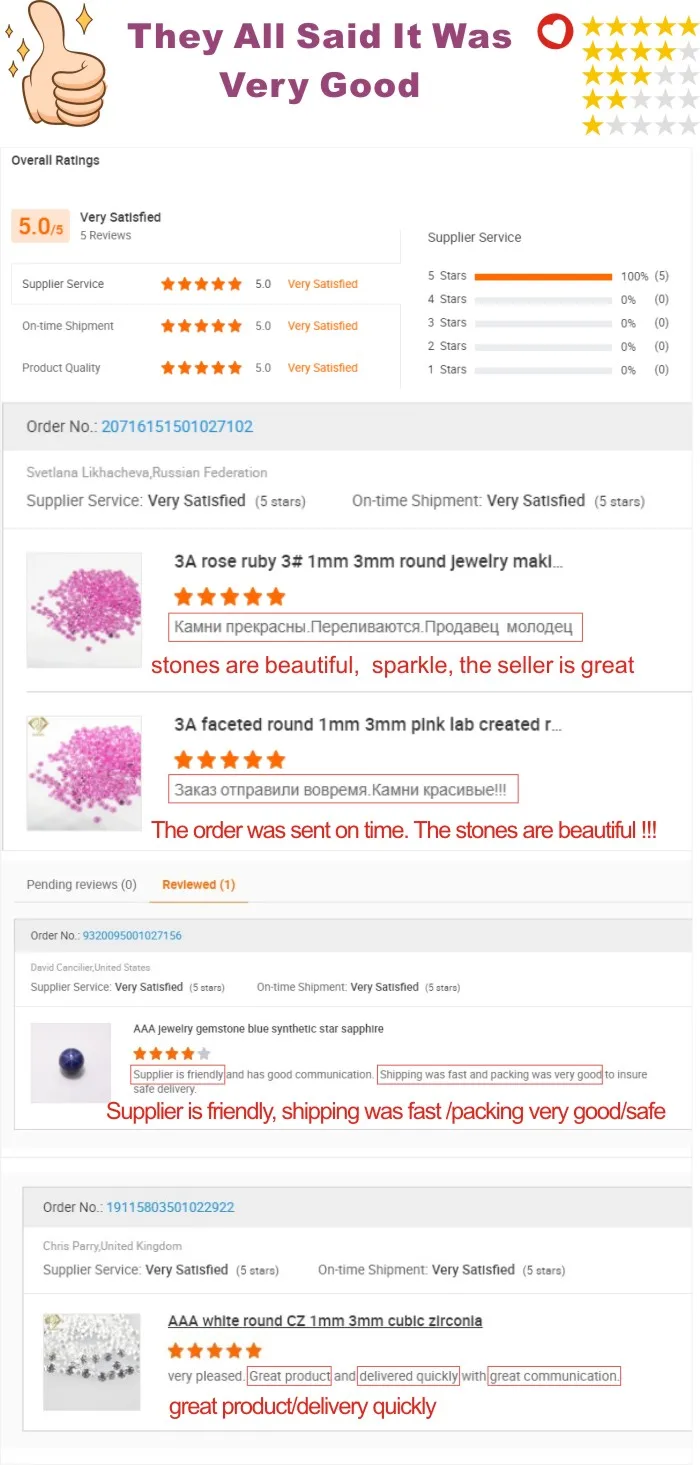
Task: Open order number 9320095001027156
Action: click(132, 936)
